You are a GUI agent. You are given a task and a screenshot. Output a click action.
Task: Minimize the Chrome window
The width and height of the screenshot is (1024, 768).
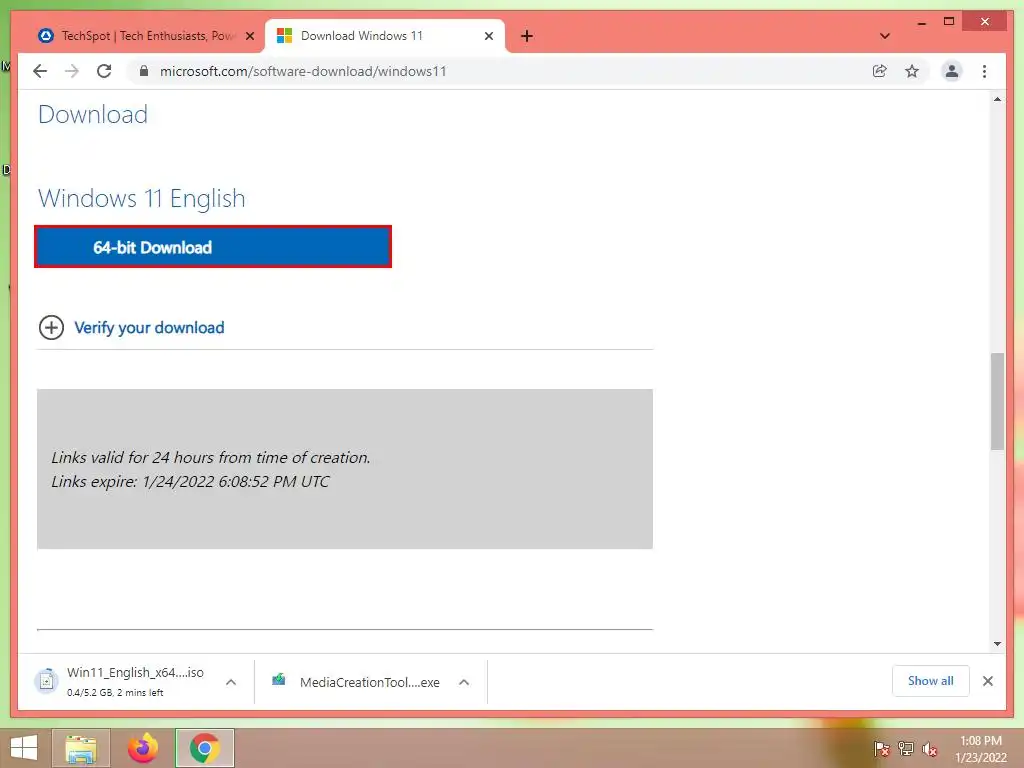pyautogui.click(x=921, y=22)
